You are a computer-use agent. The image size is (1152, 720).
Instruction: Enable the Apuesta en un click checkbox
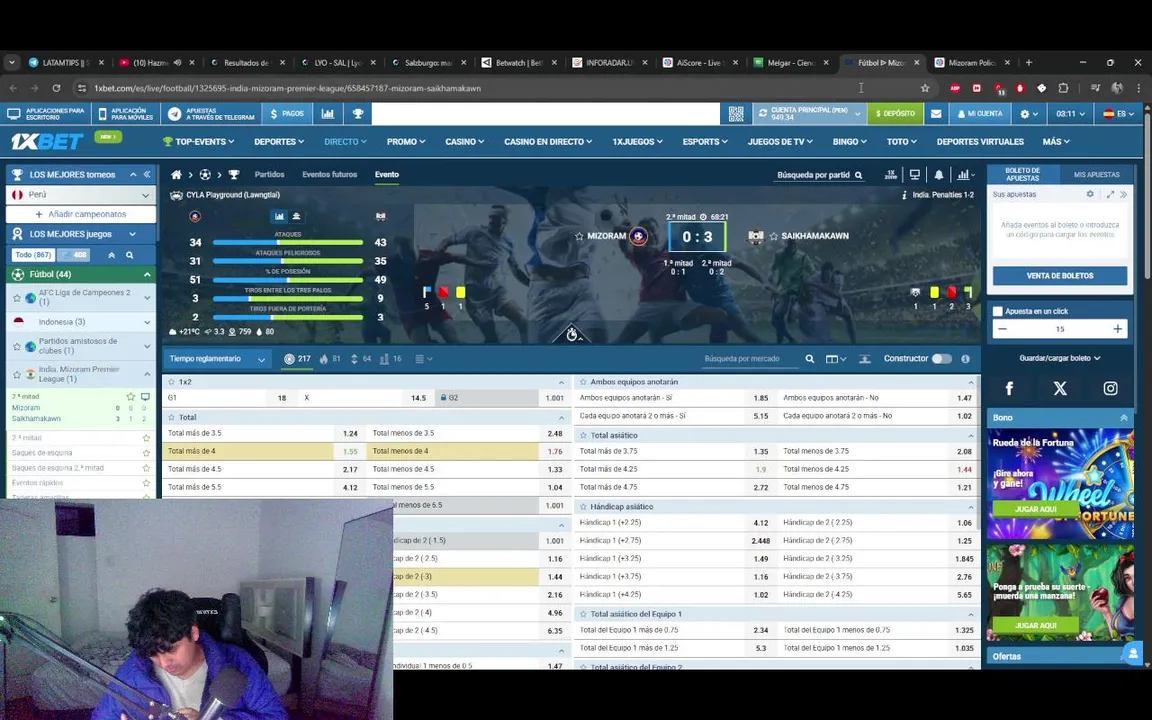tap(998, 312)
